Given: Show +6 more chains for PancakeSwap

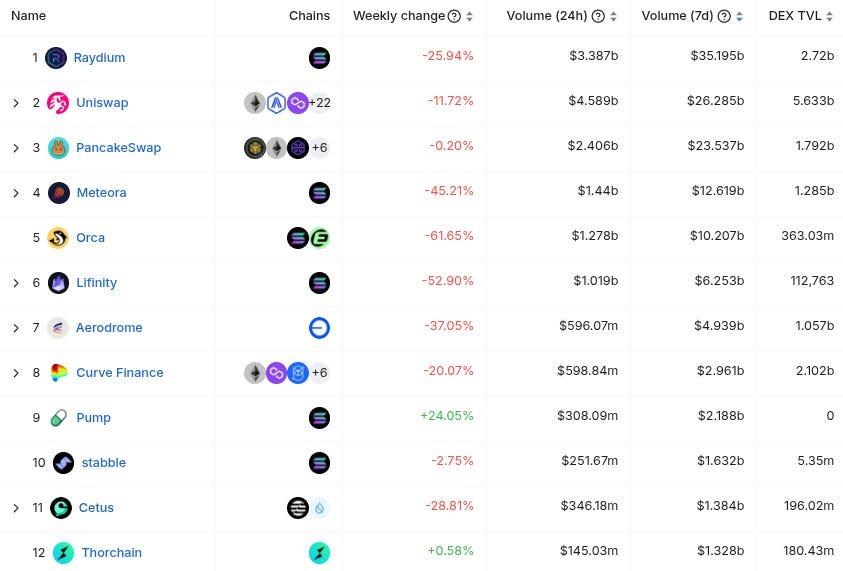Looking at the screenshot, I should pos(320,148).
